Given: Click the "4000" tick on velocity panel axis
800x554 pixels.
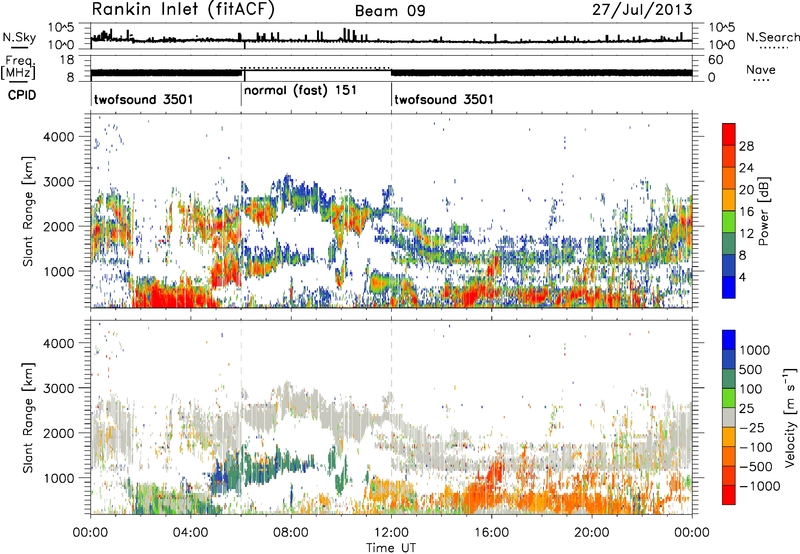Looking at the screenshot, I should coord(61,343).
